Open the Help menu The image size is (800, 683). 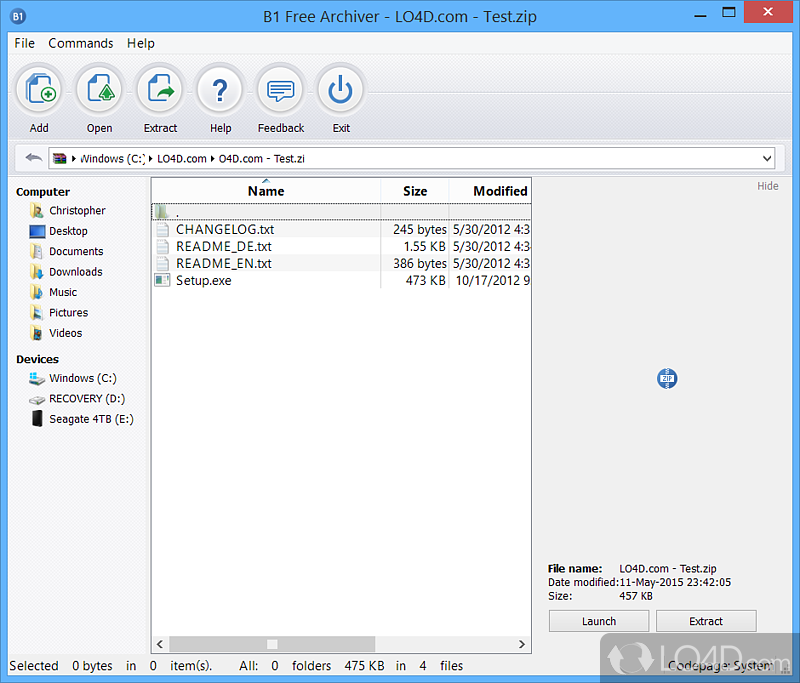click(141, 43)
